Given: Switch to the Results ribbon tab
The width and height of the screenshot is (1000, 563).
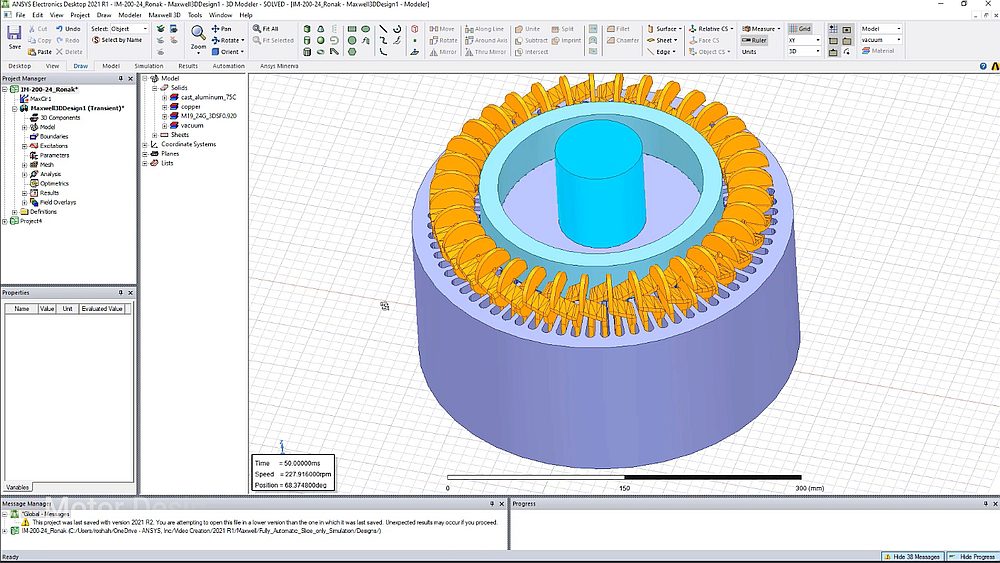Looking at the screenshot, I should (x=188, y=66).
